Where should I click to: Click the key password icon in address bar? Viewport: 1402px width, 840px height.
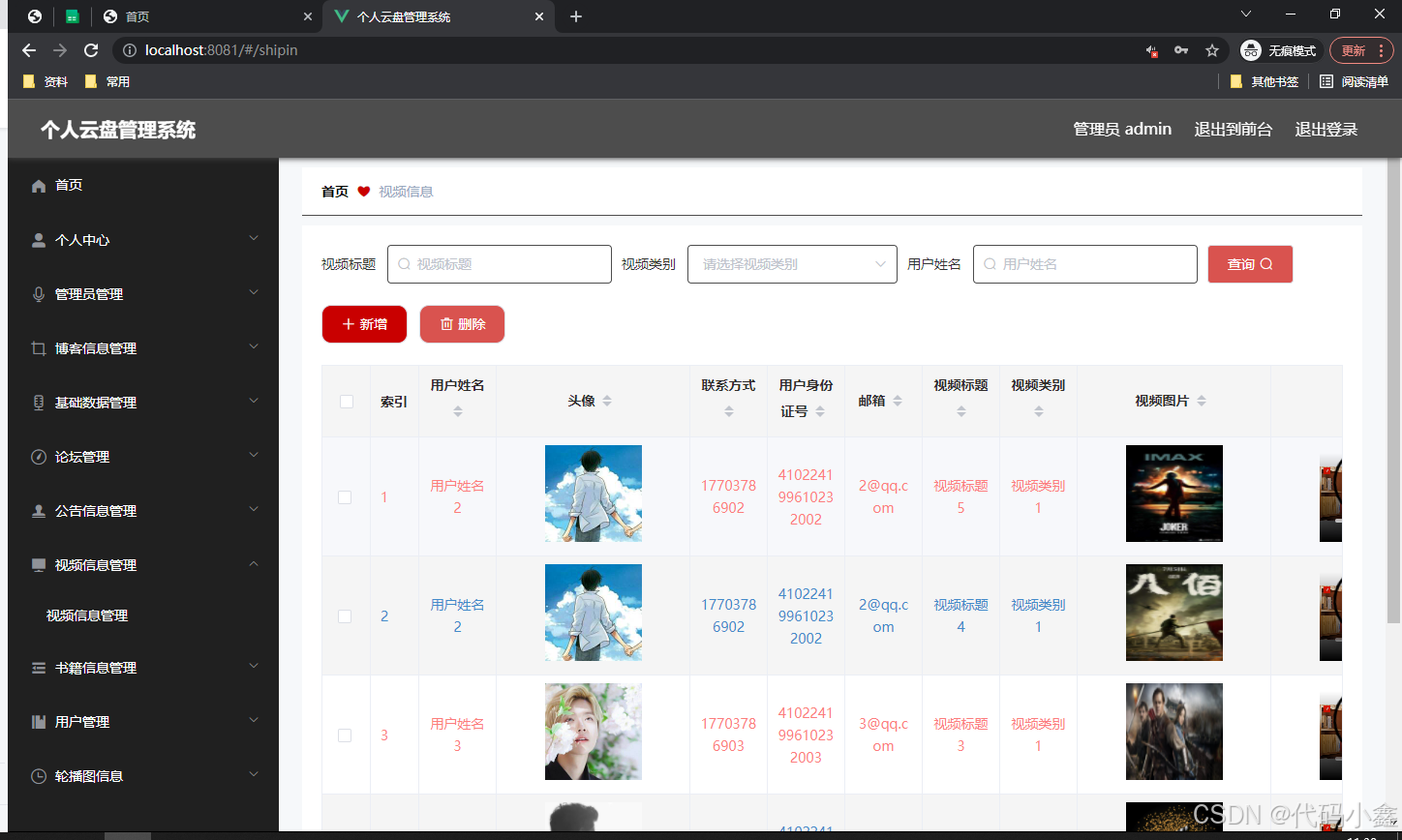[1181, 50]
